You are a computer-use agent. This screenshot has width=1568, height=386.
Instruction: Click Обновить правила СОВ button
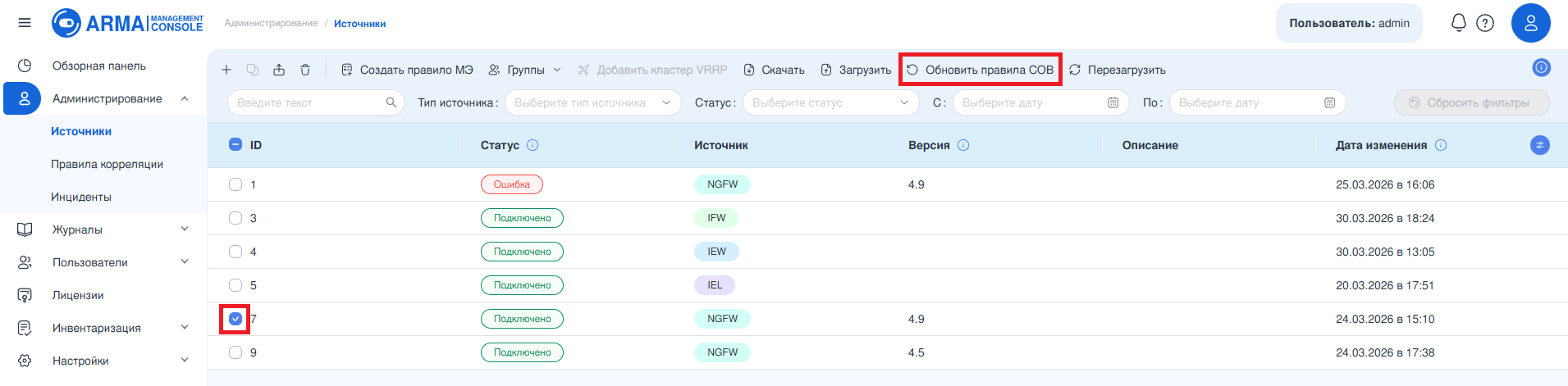[980, 70]
